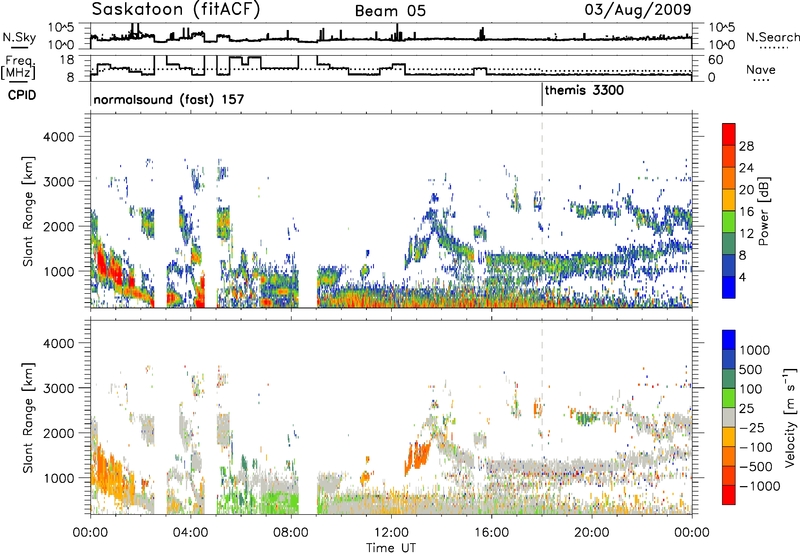Click the 25 tick on the Velocity colorbar
The width and height of the screenshot is (800, 554).
[746, 408]
